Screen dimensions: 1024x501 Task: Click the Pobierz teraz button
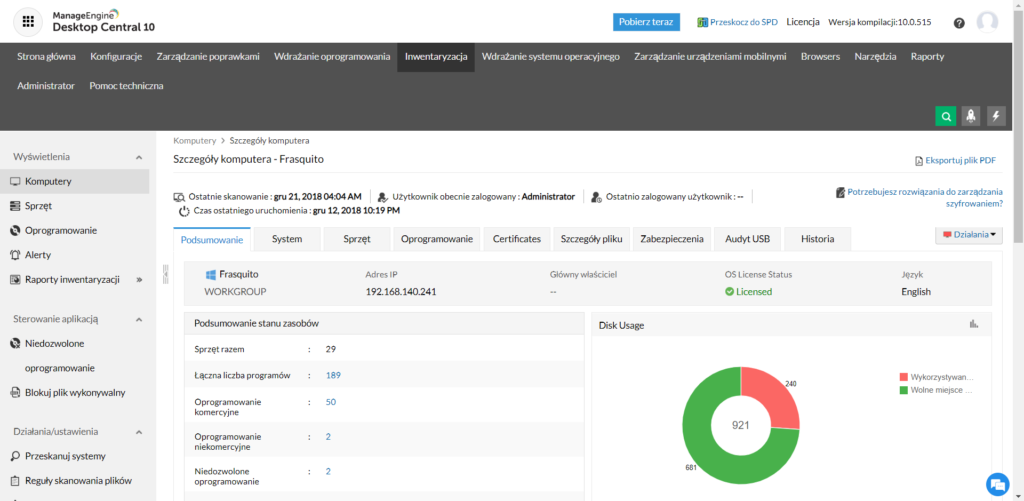(646, 22)
